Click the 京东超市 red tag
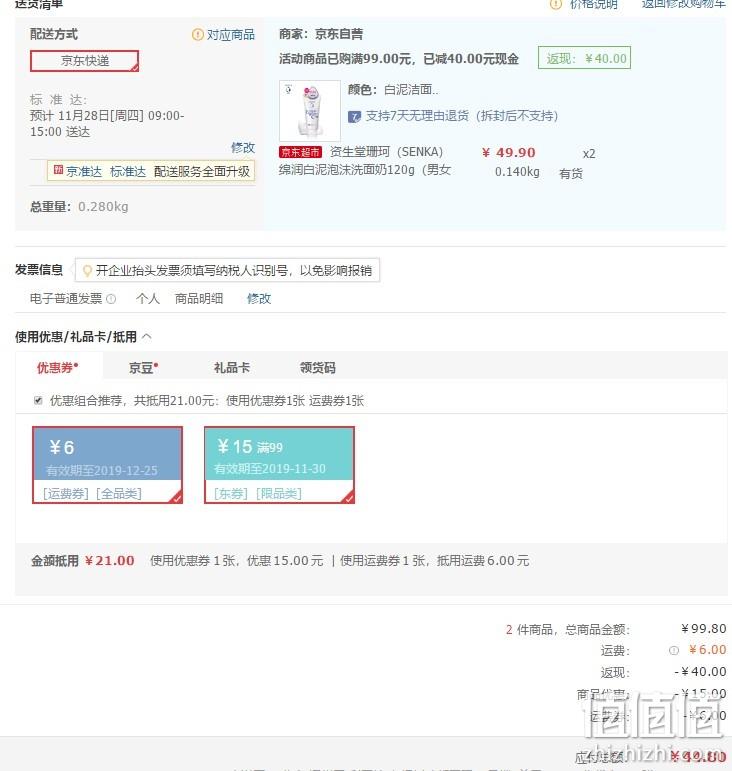This screenshot has height=771, width=732. coord(300,152)
